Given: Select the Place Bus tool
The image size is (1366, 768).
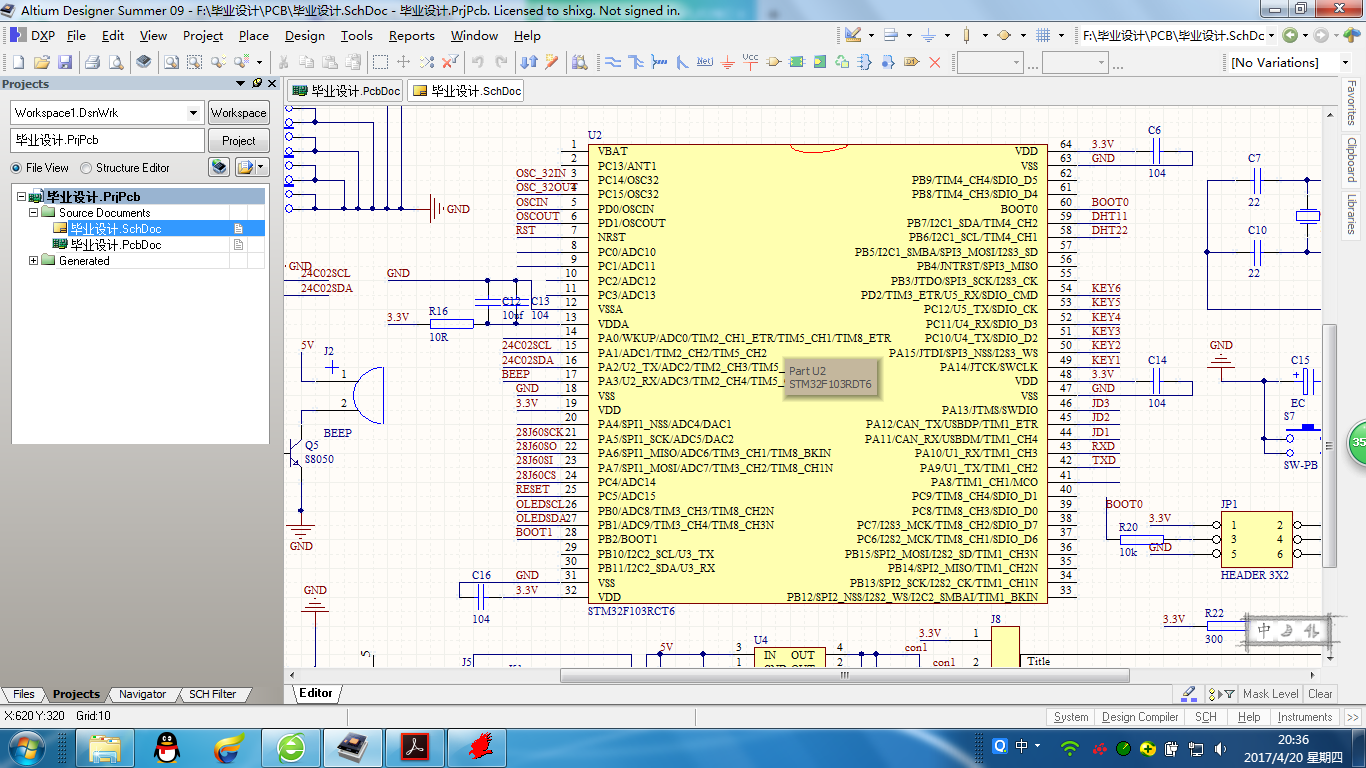Looking at the screenshot, I should click(x=636, y=62).
